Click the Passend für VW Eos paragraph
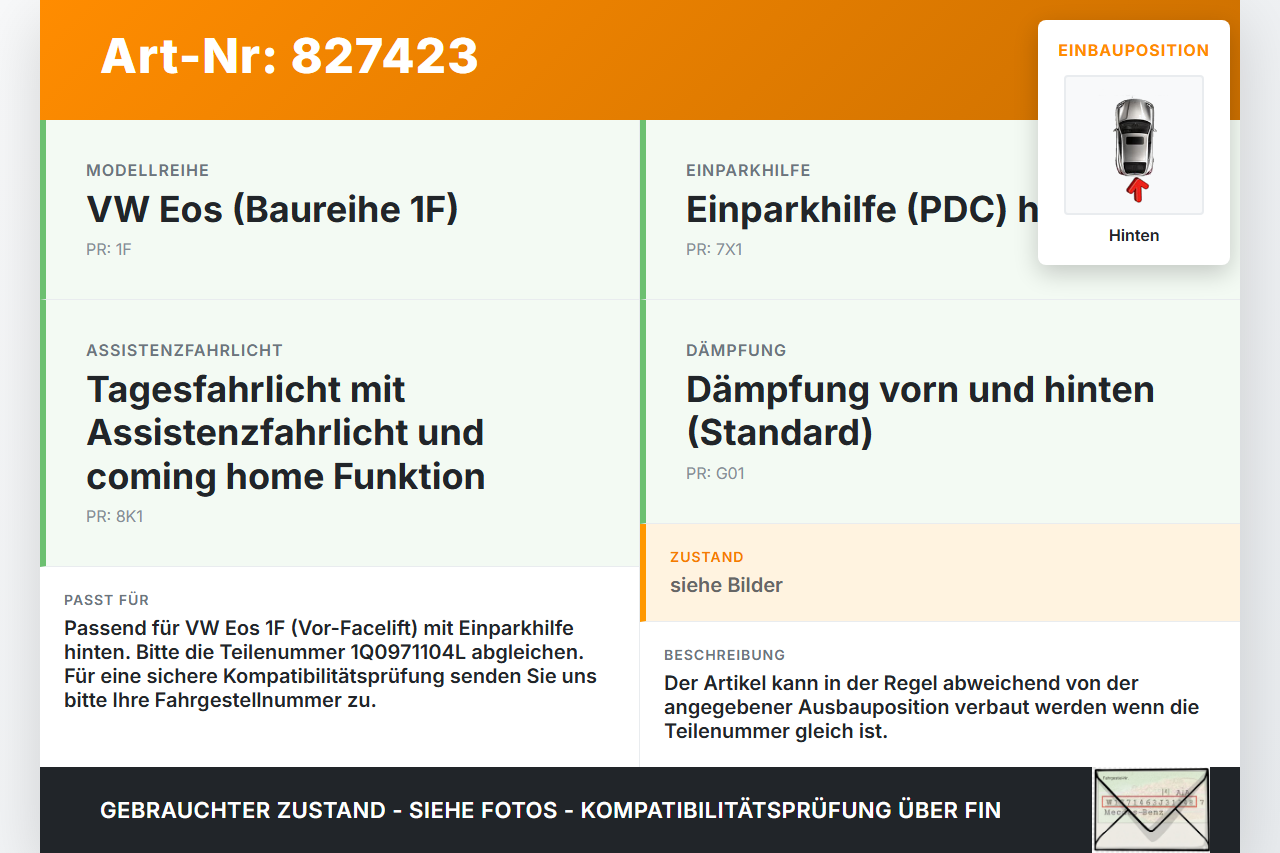 pyautogui.click(x=331, y=664)
